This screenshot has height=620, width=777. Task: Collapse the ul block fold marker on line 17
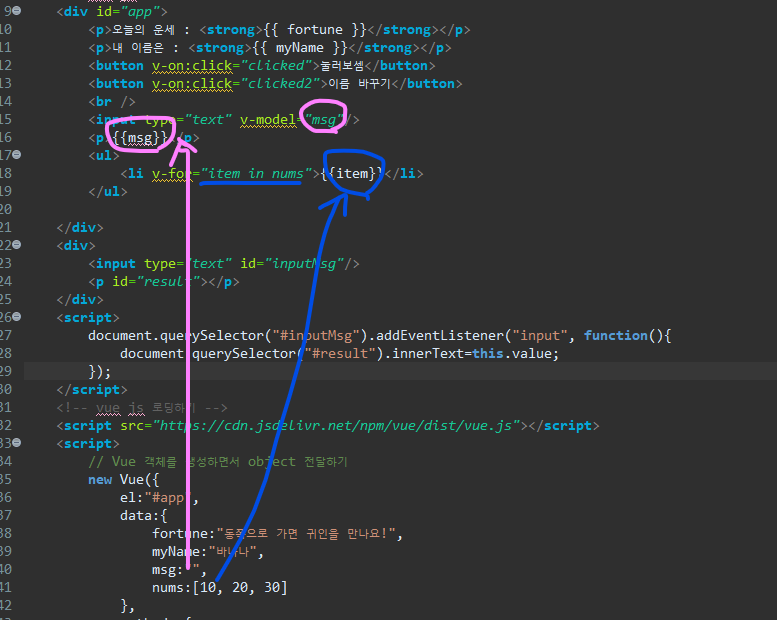(17, 155)
